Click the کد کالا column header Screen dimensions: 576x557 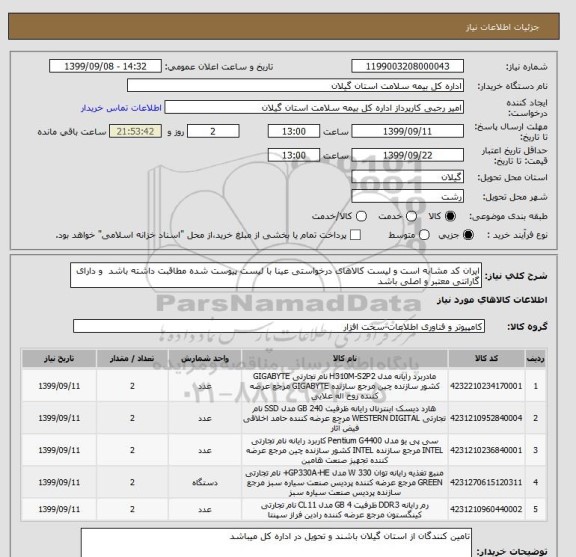486,359
